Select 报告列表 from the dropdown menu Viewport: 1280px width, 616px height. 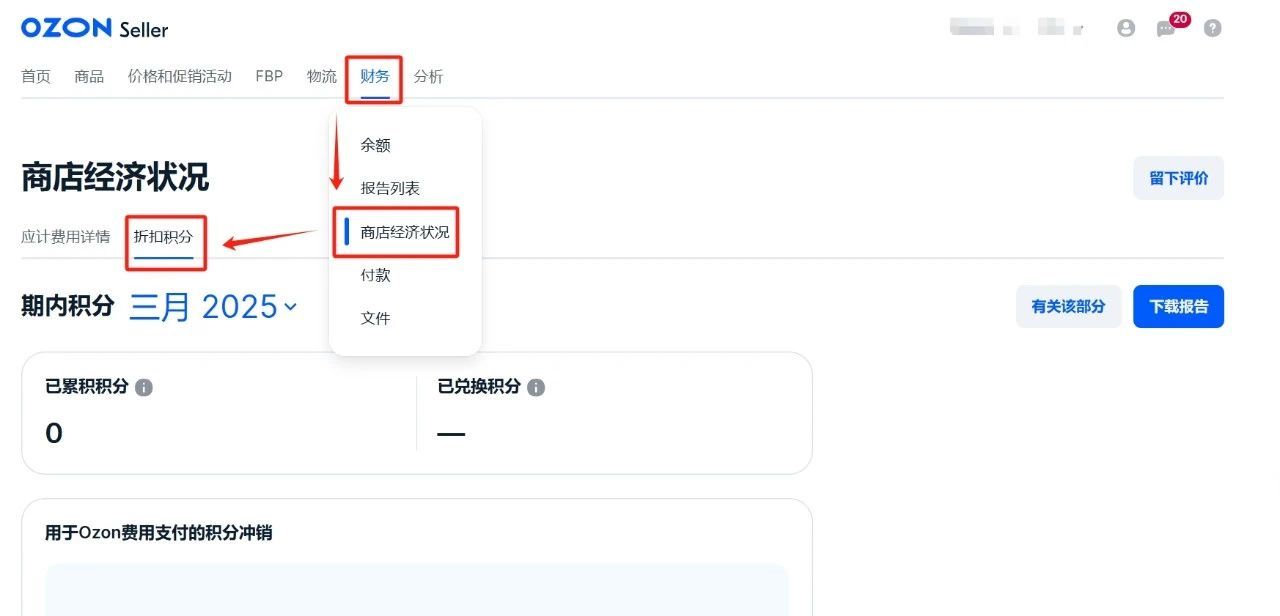click(x=390, y=188)
